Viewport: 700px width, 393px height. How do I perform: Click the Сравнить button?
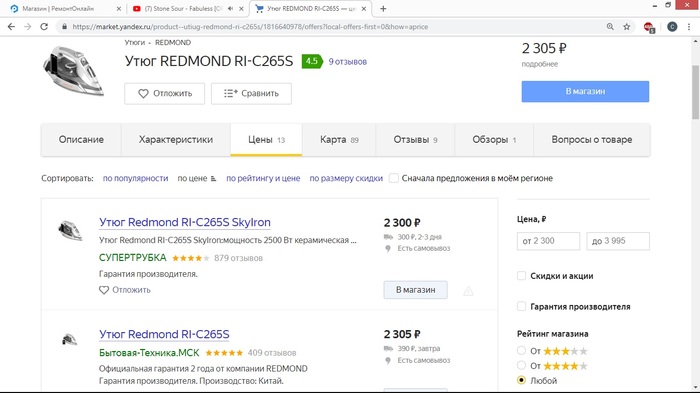click(251, 93)
